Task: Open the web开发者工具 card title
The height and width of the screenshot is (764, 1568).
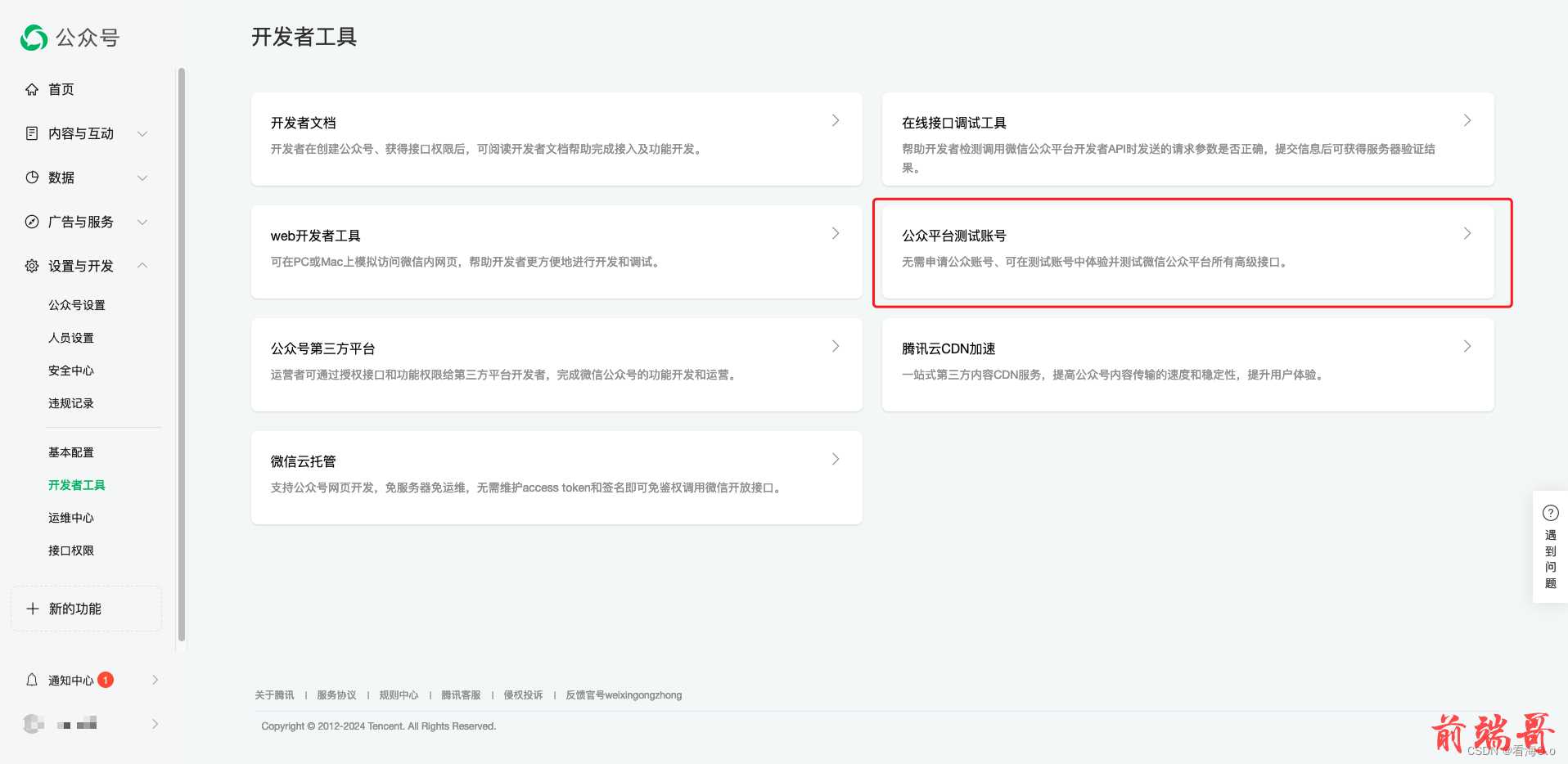Action: [316, 236]
